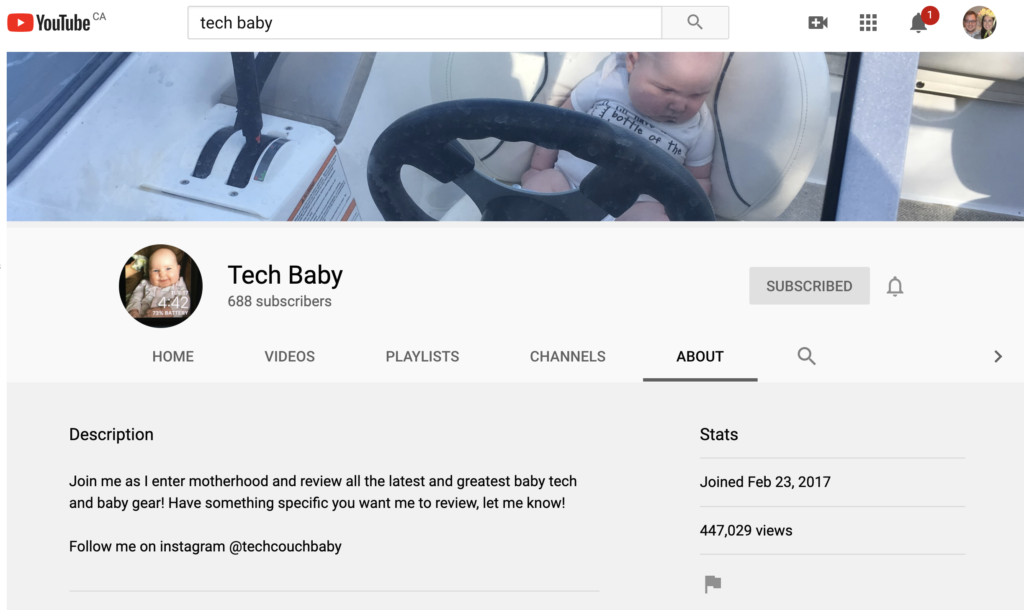Expand more channel tabs with right chevron
This screenshot has height=610, width=1024.
tap(997, 356)
